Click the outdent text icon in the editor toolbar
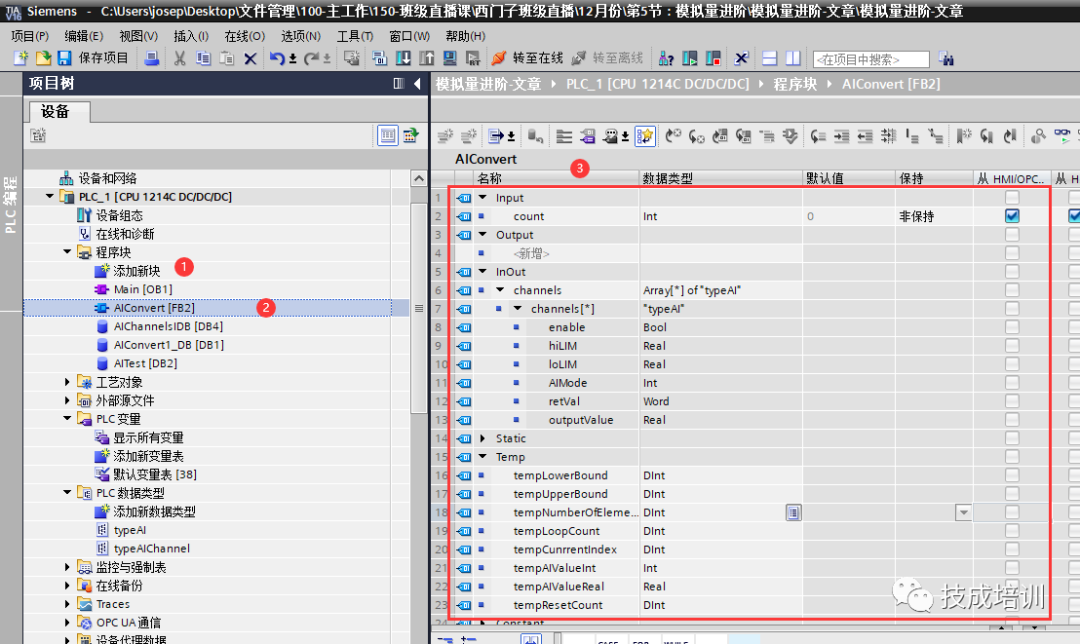Image resolution: width=1080 pixels, height=644 pixels. click(x=865, y=136)
